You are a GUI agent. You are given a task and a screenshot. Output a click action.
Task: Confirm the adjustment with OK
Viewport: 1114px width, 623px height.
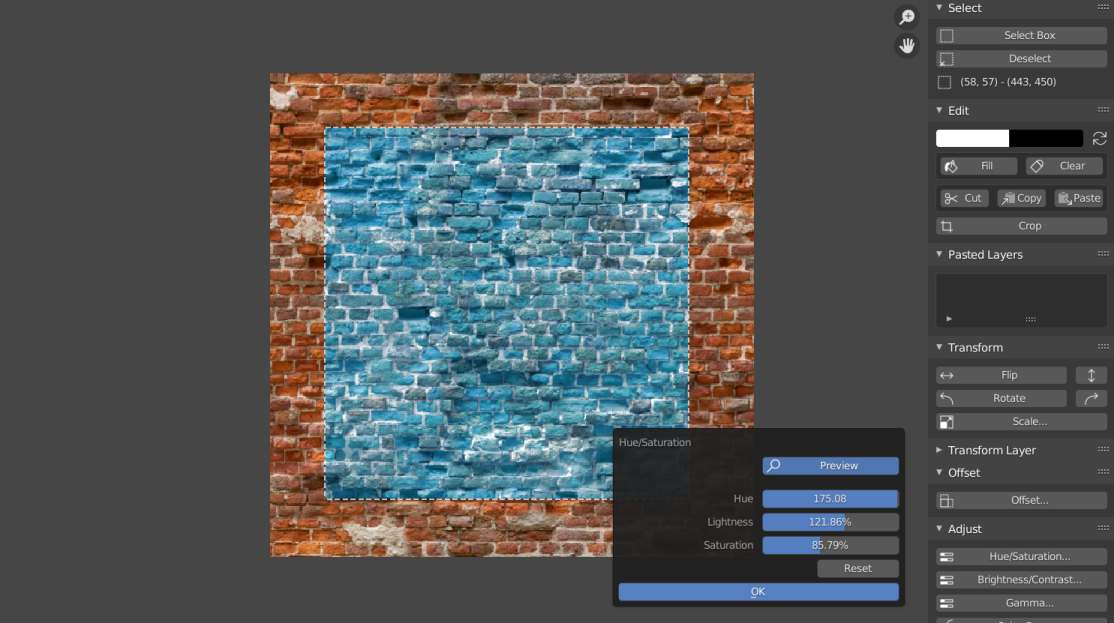[x=757, y=591]
